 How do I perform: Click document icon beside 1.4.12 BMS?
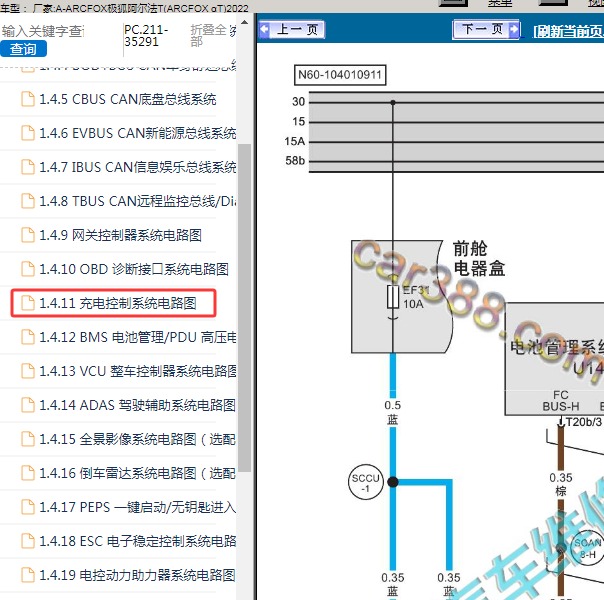tap(28, 337)
